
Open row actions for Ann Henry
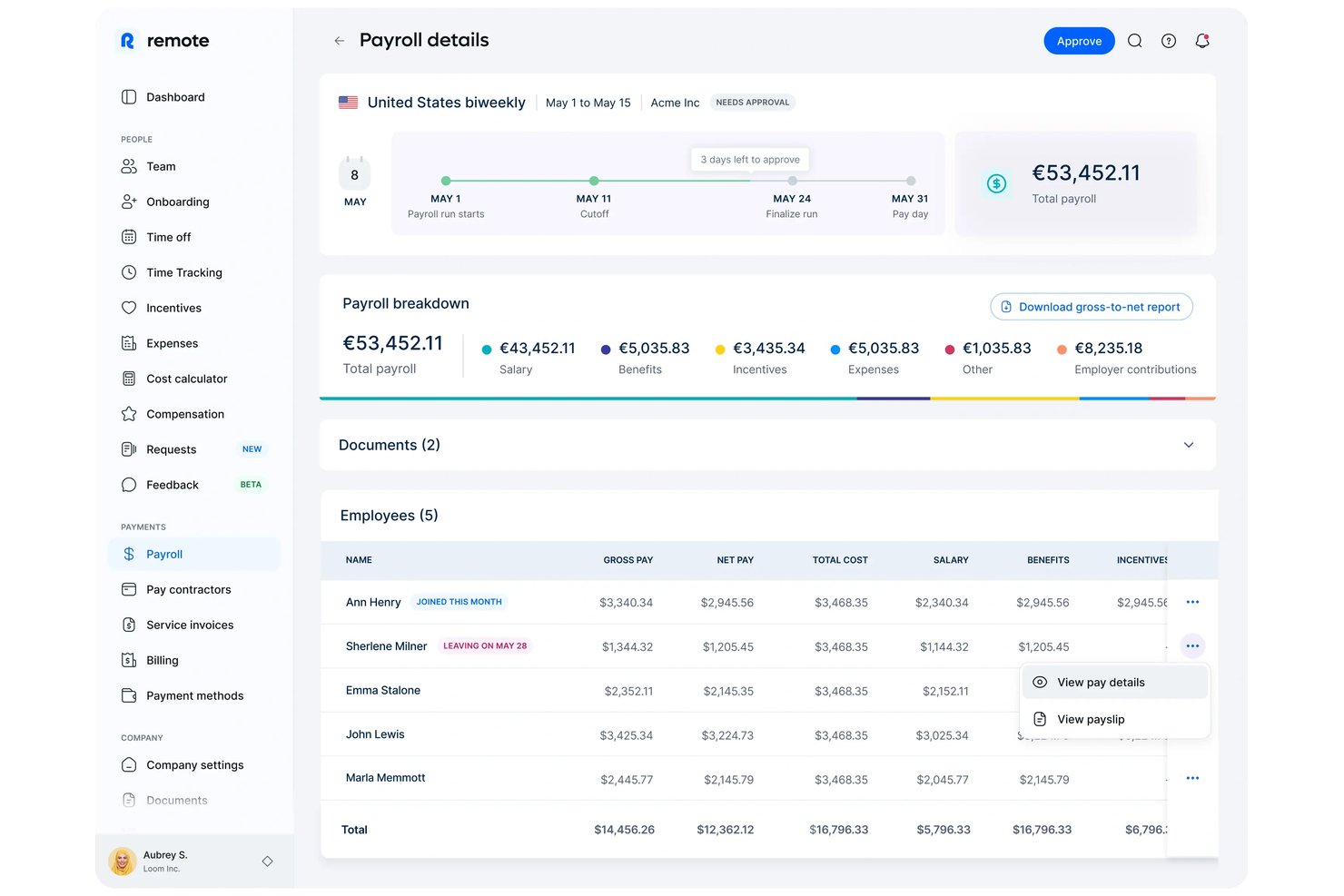coord(1192,602)
